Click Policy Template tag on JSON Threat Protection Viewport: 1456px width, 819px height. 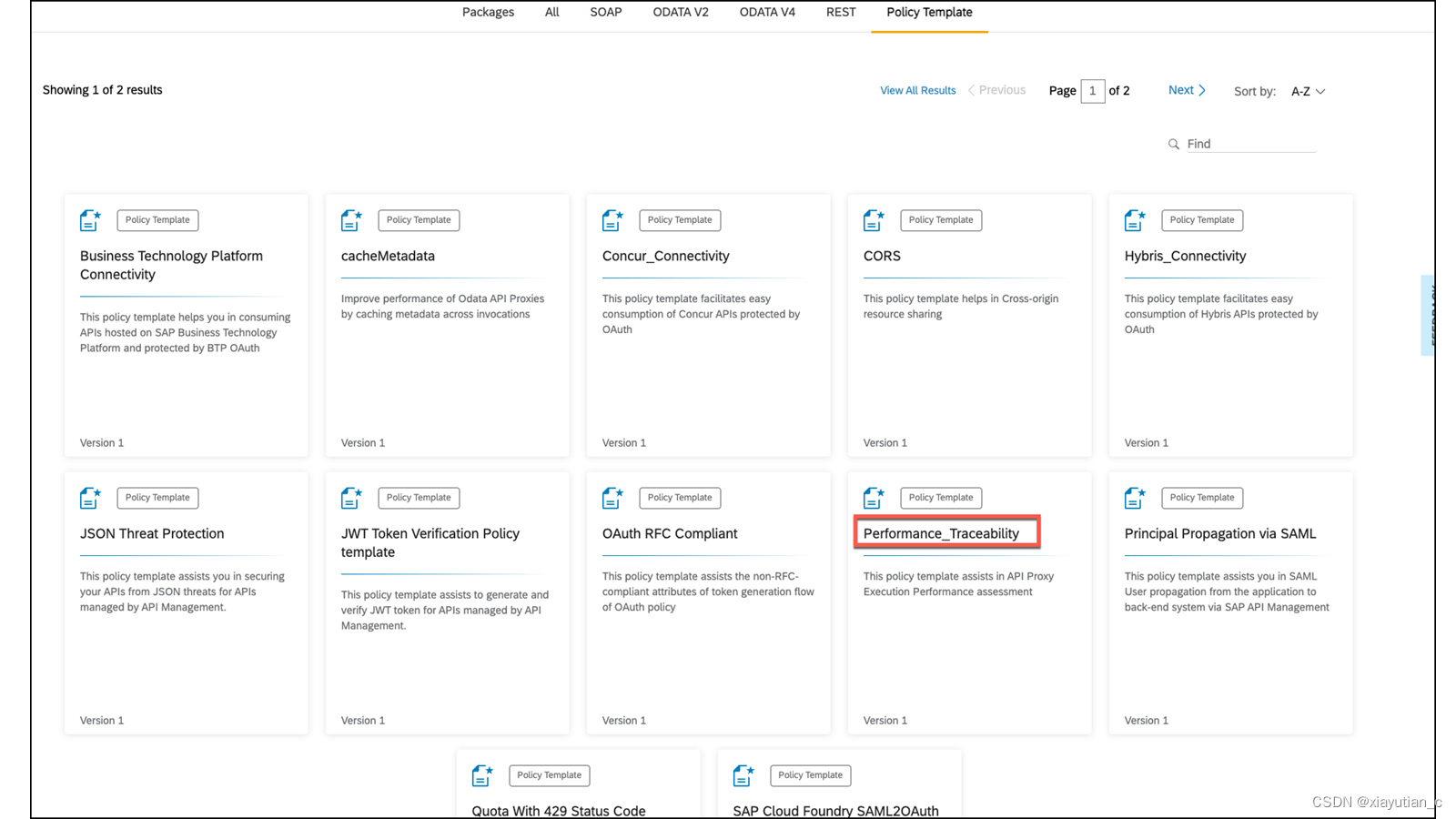pyautogui.click(x=157, y=498)
